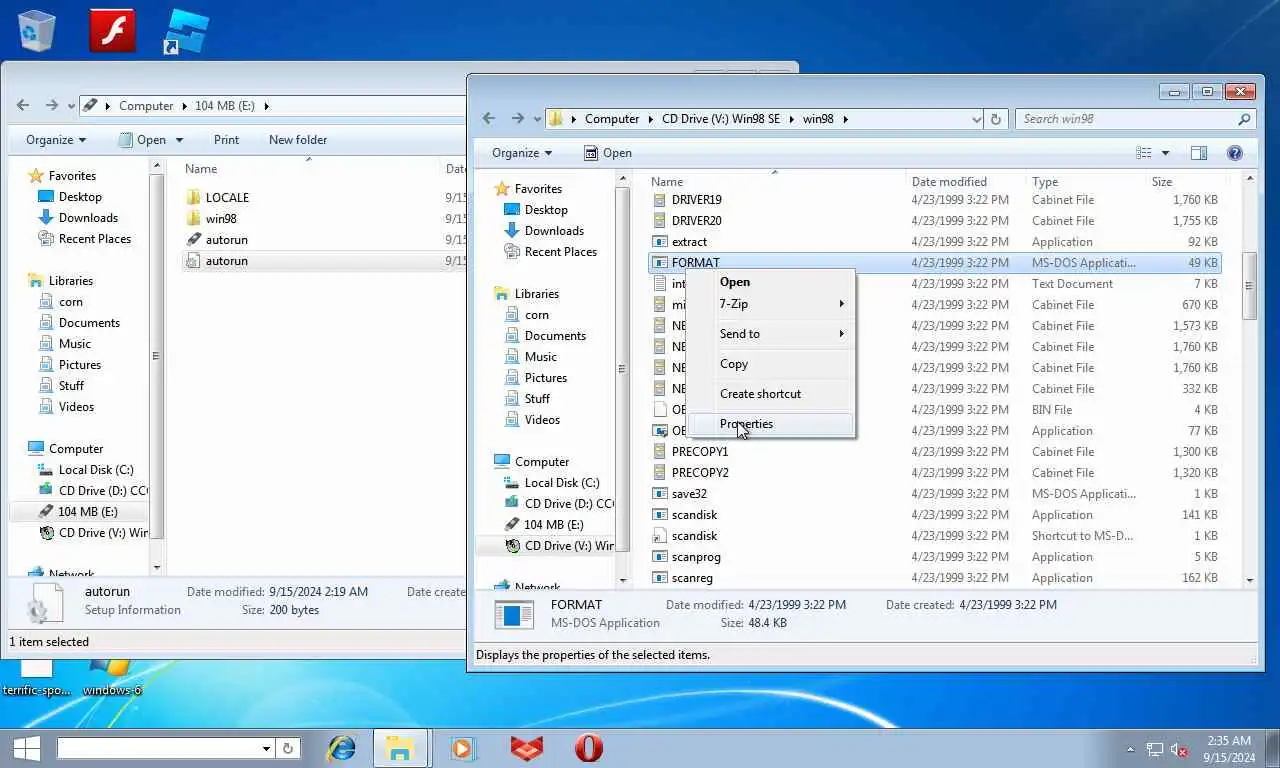
Task: Launch Internet Explorer from taskbar
Action: tap(342, 748)
